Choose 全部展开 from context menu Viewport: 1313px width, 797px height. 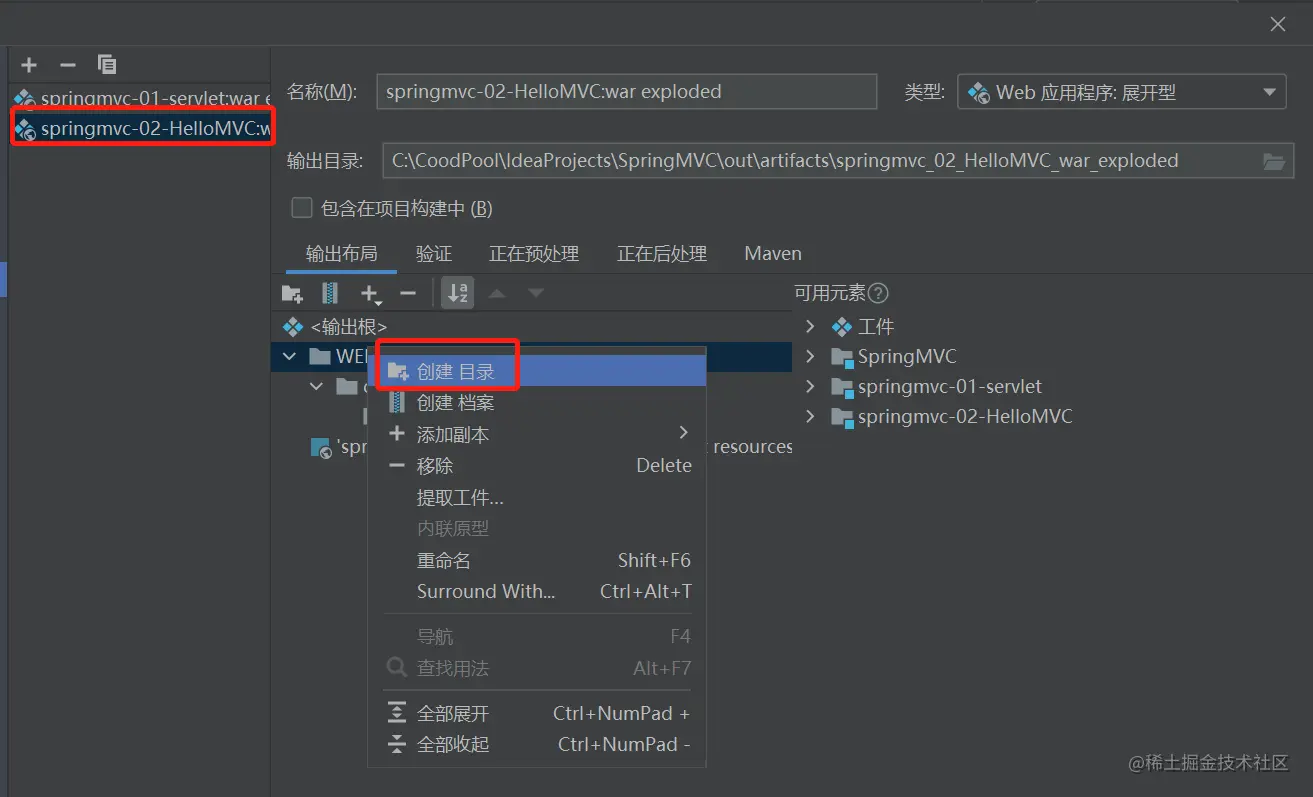[538, 713]
